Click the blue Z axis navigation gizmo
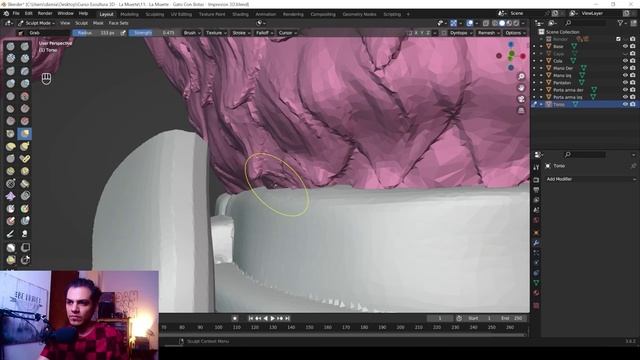 click(x=511, y=44)
